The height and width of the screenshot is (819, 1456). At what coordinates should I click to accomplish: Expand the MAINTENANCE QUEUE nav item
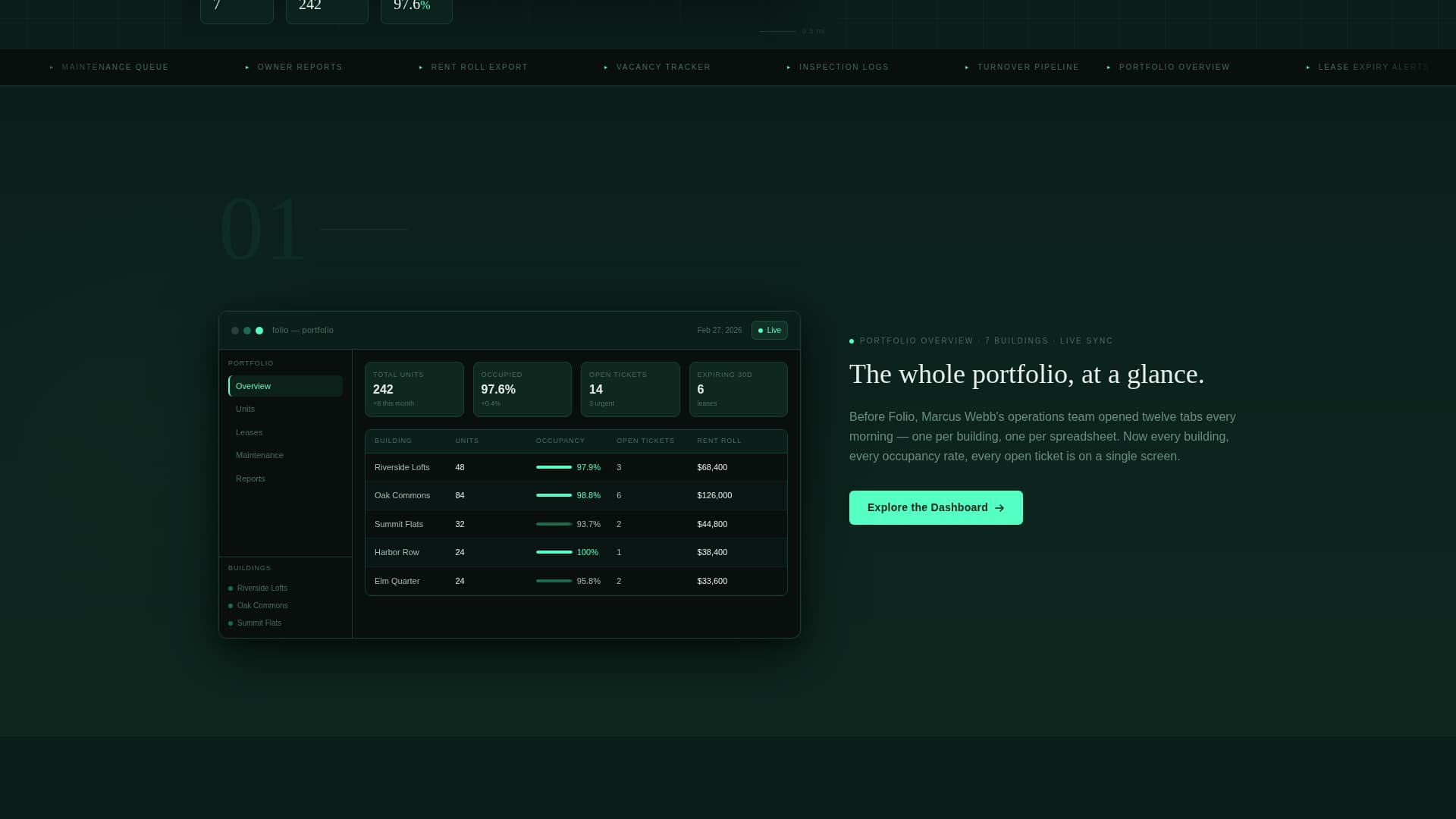click(x=115, y=67)
